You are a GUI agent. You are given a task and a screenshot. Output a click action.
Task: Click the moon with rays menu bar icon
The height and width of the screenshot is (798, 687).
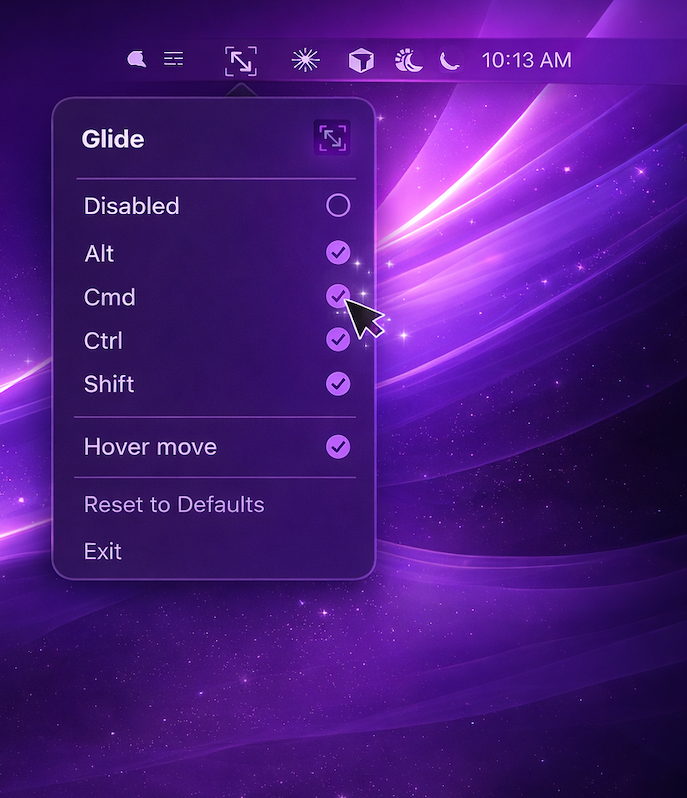pos(409,60)
